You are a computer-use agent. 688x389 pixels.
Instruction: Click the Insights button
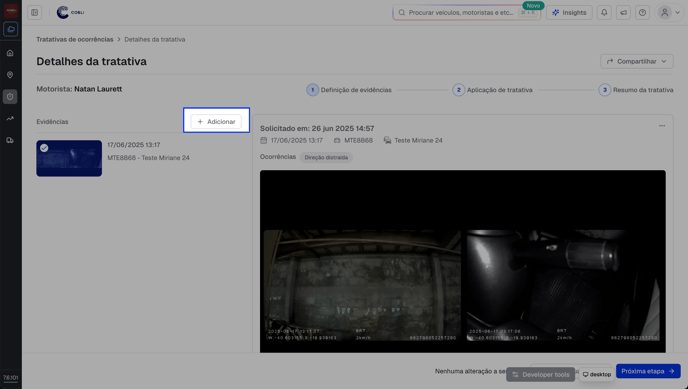coord(569,12)
